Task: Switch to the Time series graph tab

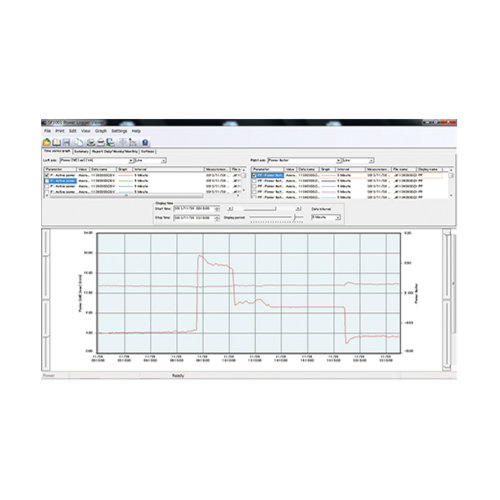Action: (x=57, y=151)
